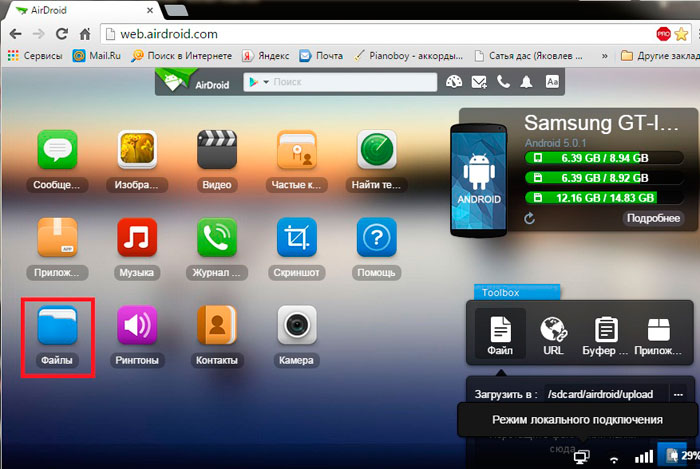Click the dashboard gauge icon in AirDroid bar
This screenshot has height=469, width=700.
pos(454,82)
